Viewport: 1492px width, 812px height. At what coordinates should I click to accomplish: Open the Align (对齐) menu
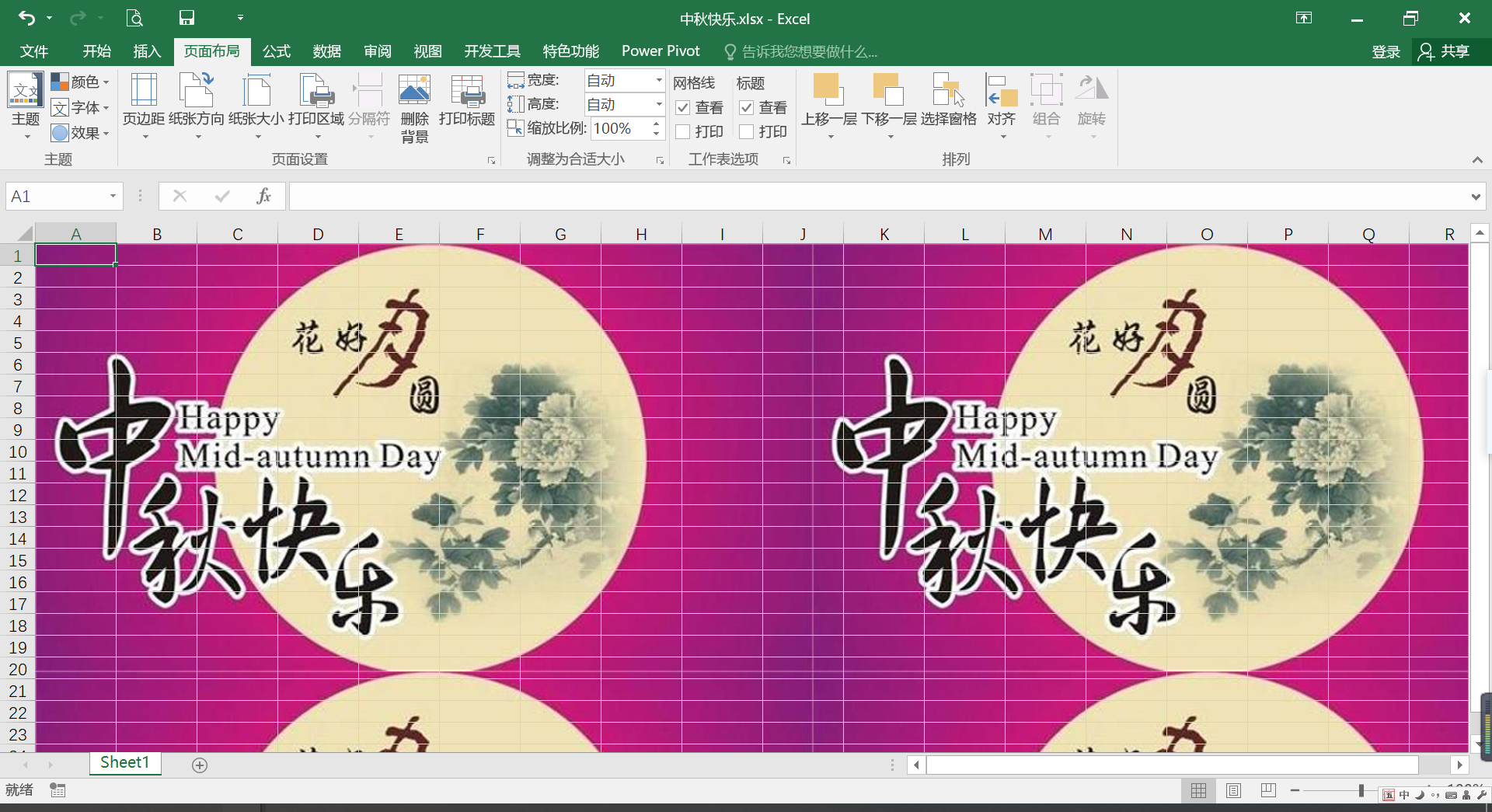(1002, 107)
